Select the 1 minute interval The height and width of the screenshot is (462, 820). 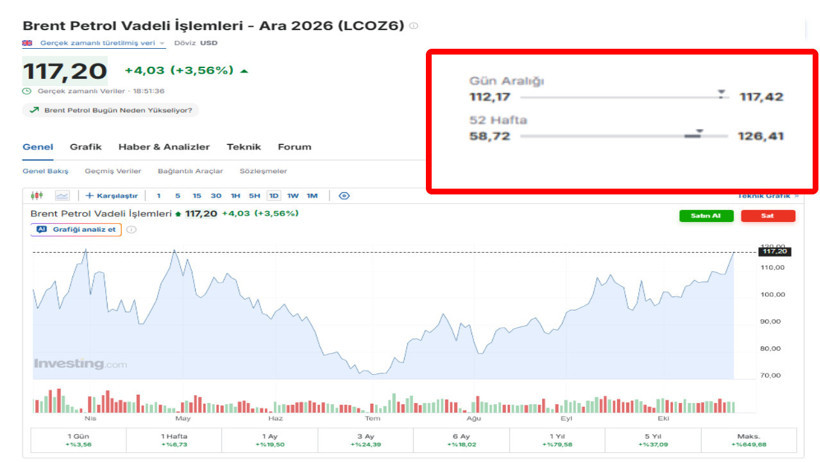click(158, 196)
